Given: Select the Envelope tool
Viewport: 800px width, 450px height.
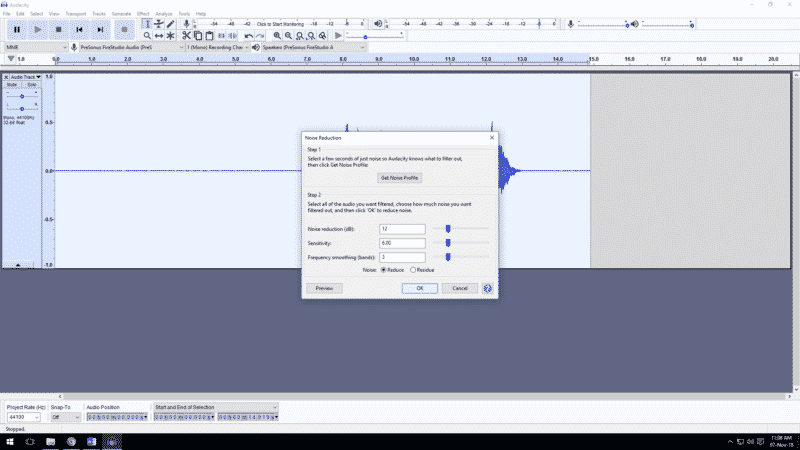Looking at the screenshot, I should coord(158,23).
